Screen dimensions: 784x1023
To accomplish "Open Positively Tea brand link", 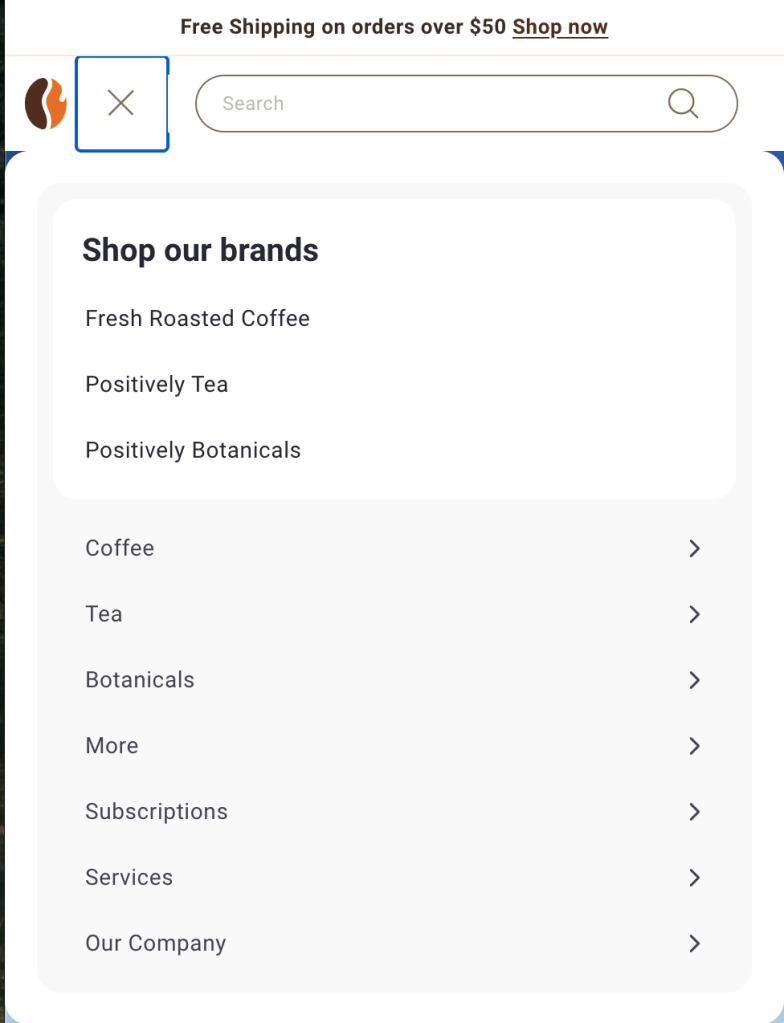I will click(156, 384).
